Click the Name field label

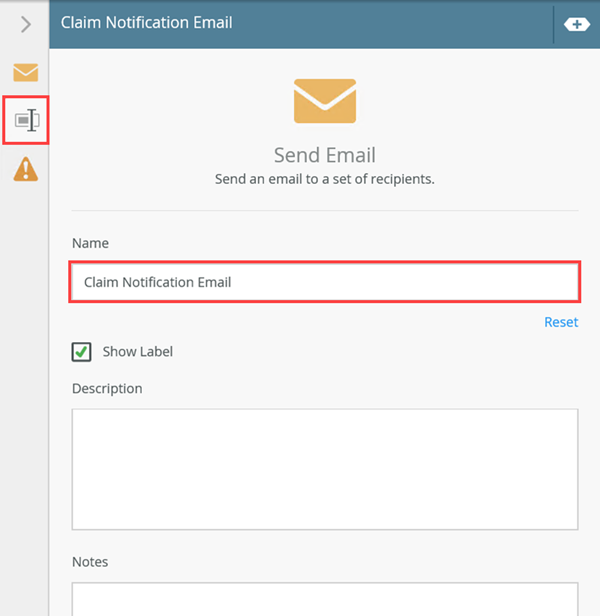90,243
